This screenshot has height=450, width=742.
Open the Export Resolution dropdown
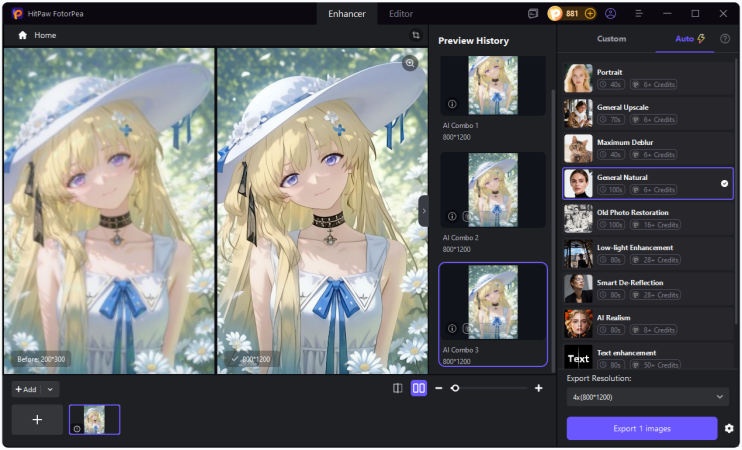[647, 397]
